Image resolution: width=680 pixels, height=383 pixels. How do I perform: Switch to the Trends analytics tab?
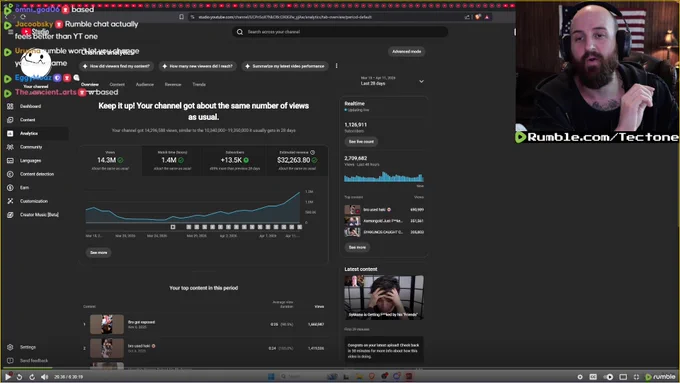coord(199,85)
